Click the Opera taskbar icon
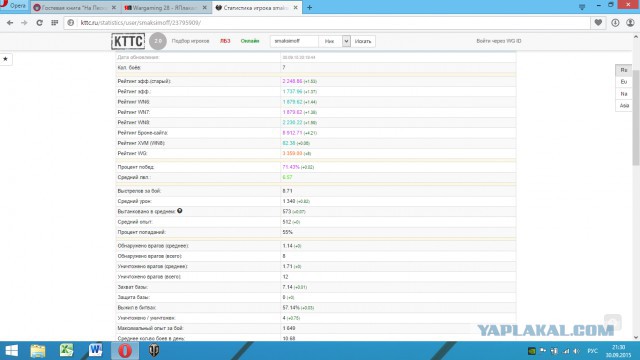Screen dimensions: 640x360 coord(125,351)
